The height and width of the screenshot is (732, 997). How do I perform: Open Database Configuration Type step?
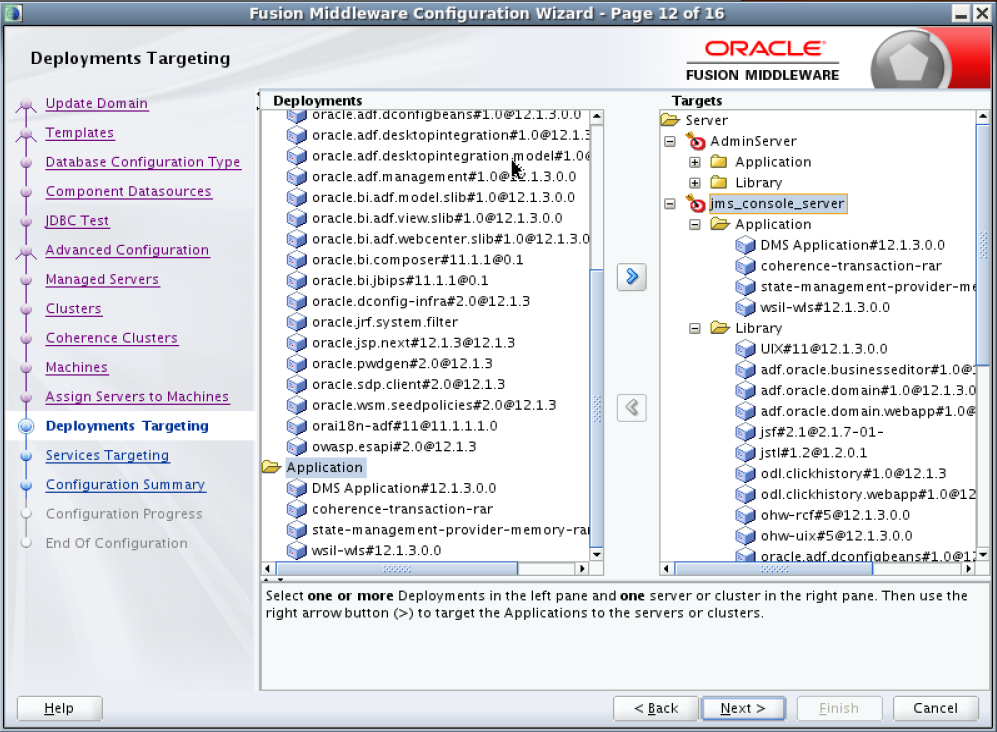click(143, 162)
